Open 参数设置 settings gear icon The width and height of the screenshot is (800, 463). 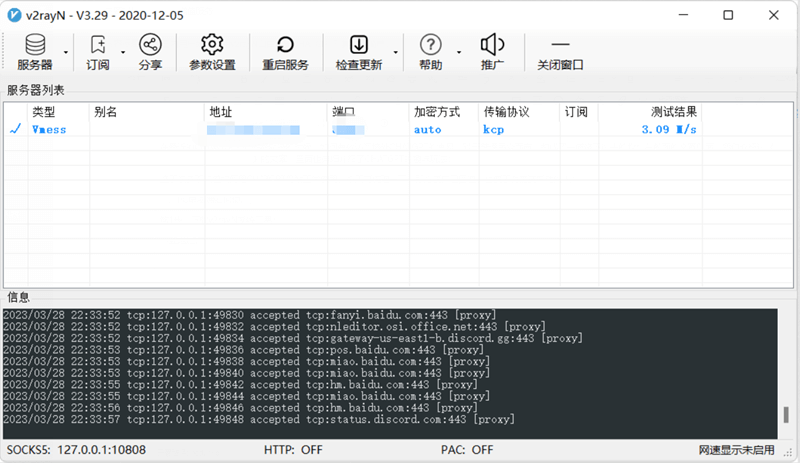pos(212,45)
